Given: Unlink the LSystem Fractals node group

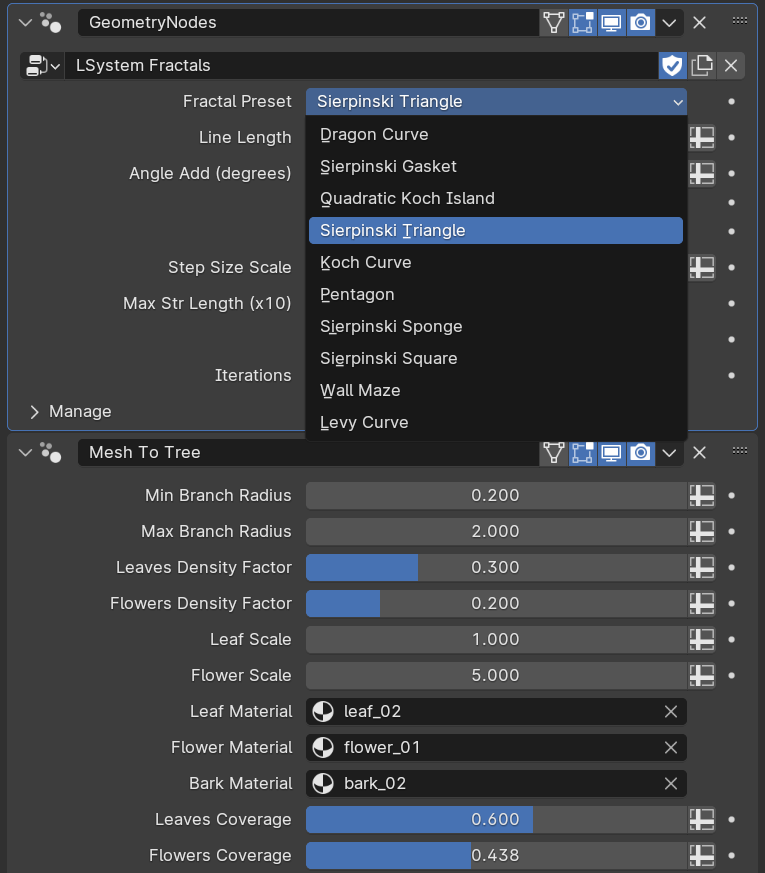Looking at the screenshot, I should point(731,66).
